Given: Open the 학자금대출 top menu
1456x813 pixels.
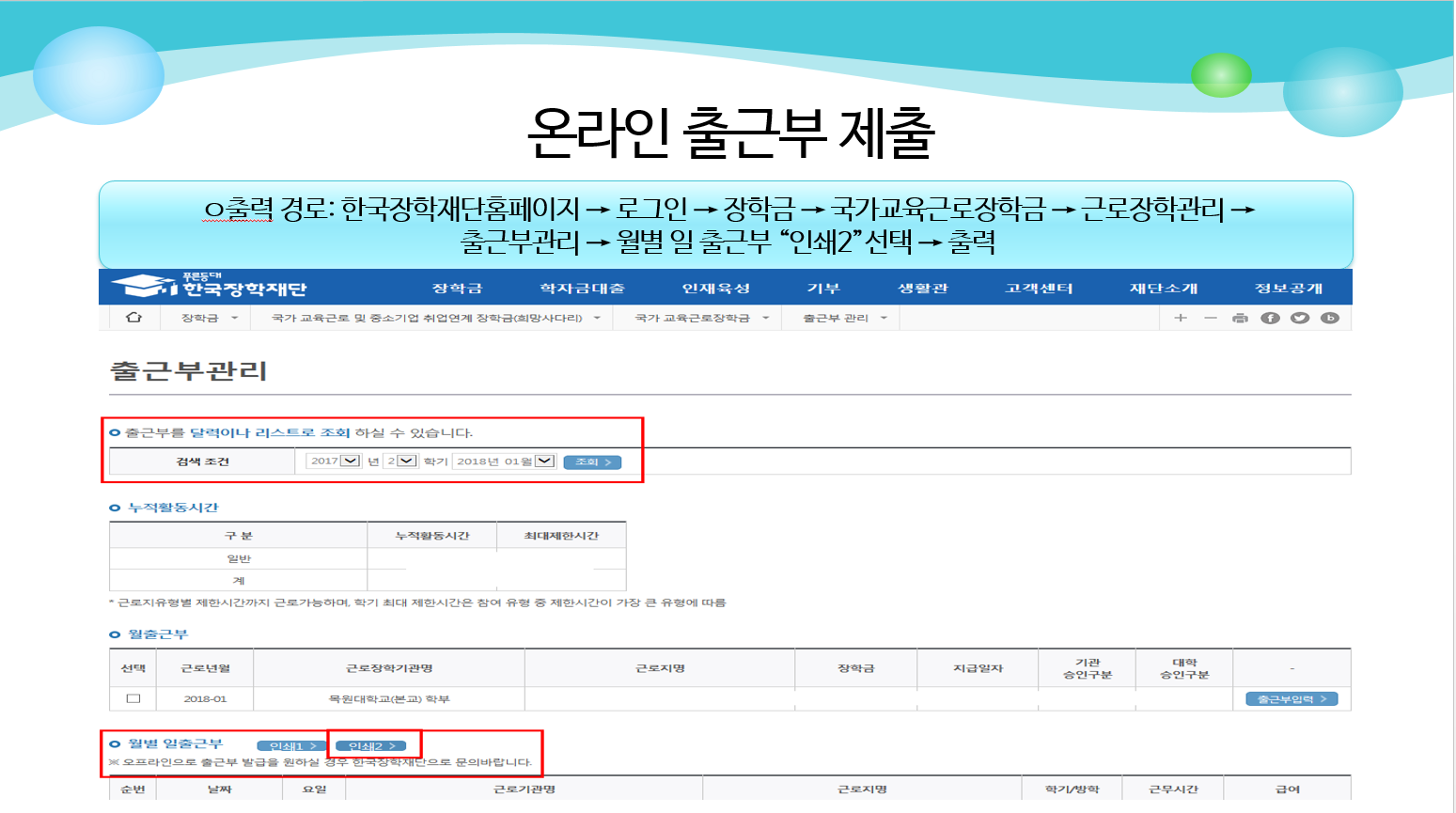Looking at the screenshot, I should [582, 288].
